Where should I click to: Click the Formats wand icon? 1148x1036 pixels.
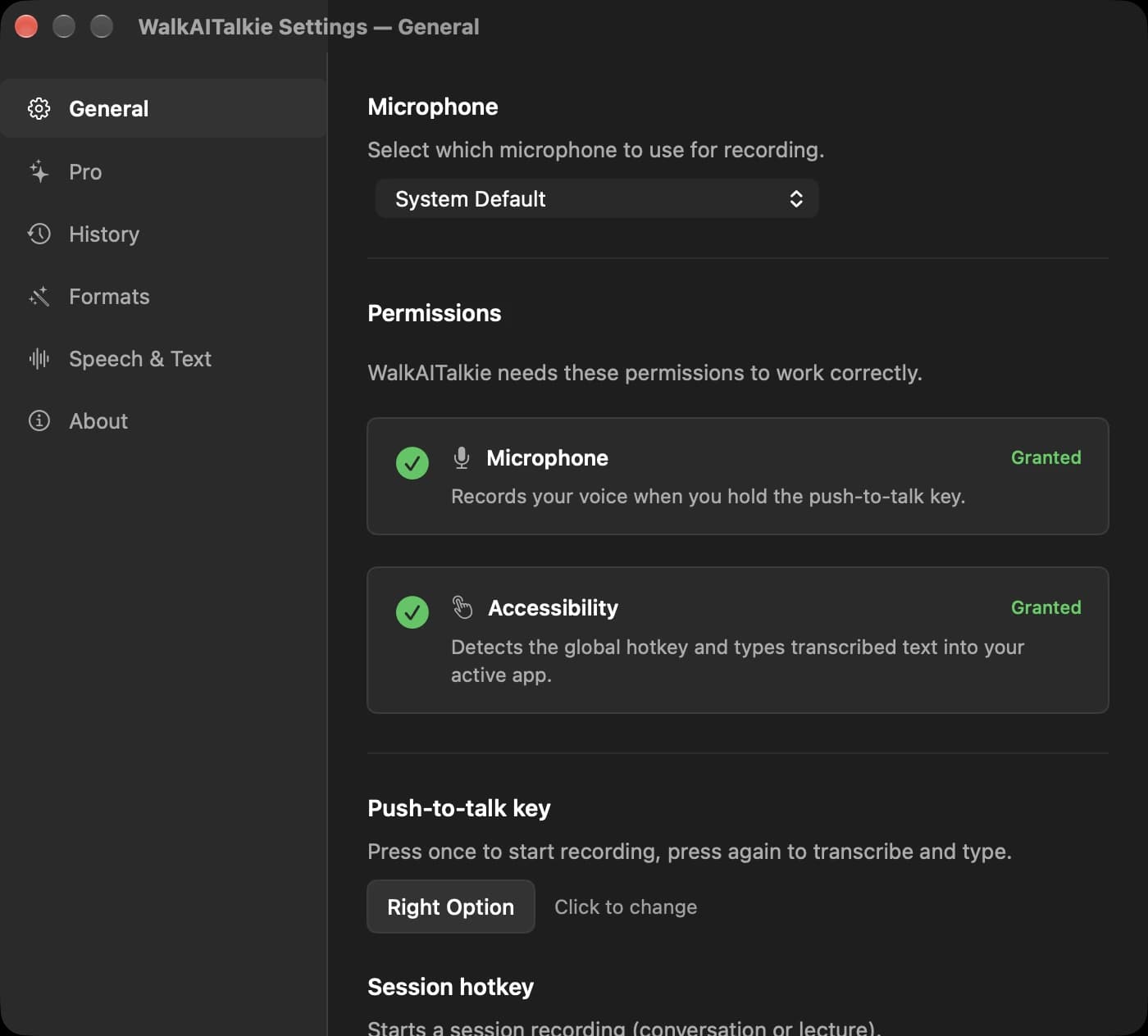click(39, 296)
